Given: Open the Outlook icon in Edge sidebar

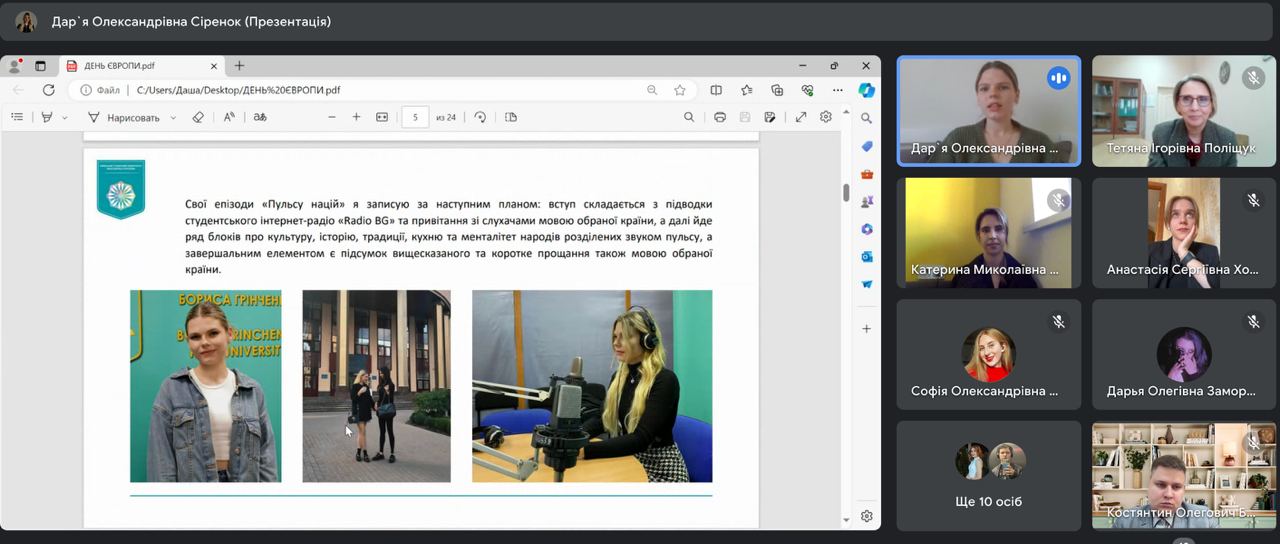Looking at the screenshot, I should 867,257.
